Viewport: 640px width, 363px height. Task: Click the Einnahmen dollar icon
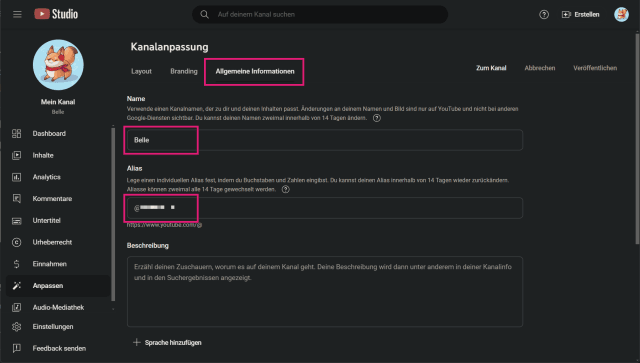point(16,264)
